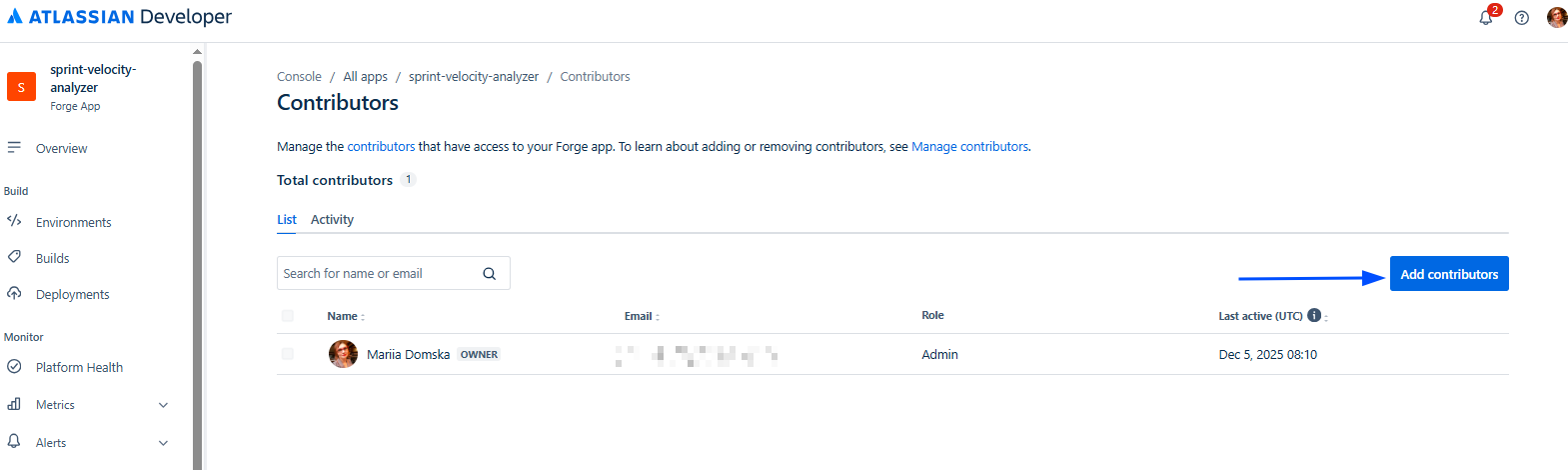Click the Add contributors button
Viewport: 1568px width, 470px height.
[1448, 274]
